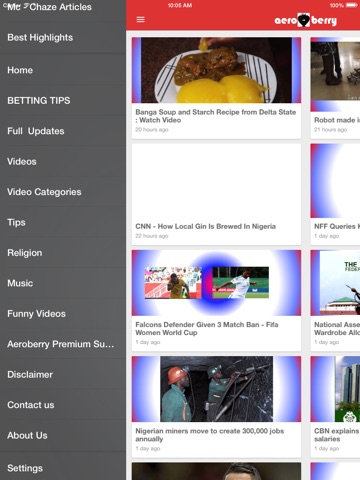Tap the battery status icon
This screenshot has width=360, height=480.
click(351, 5)
